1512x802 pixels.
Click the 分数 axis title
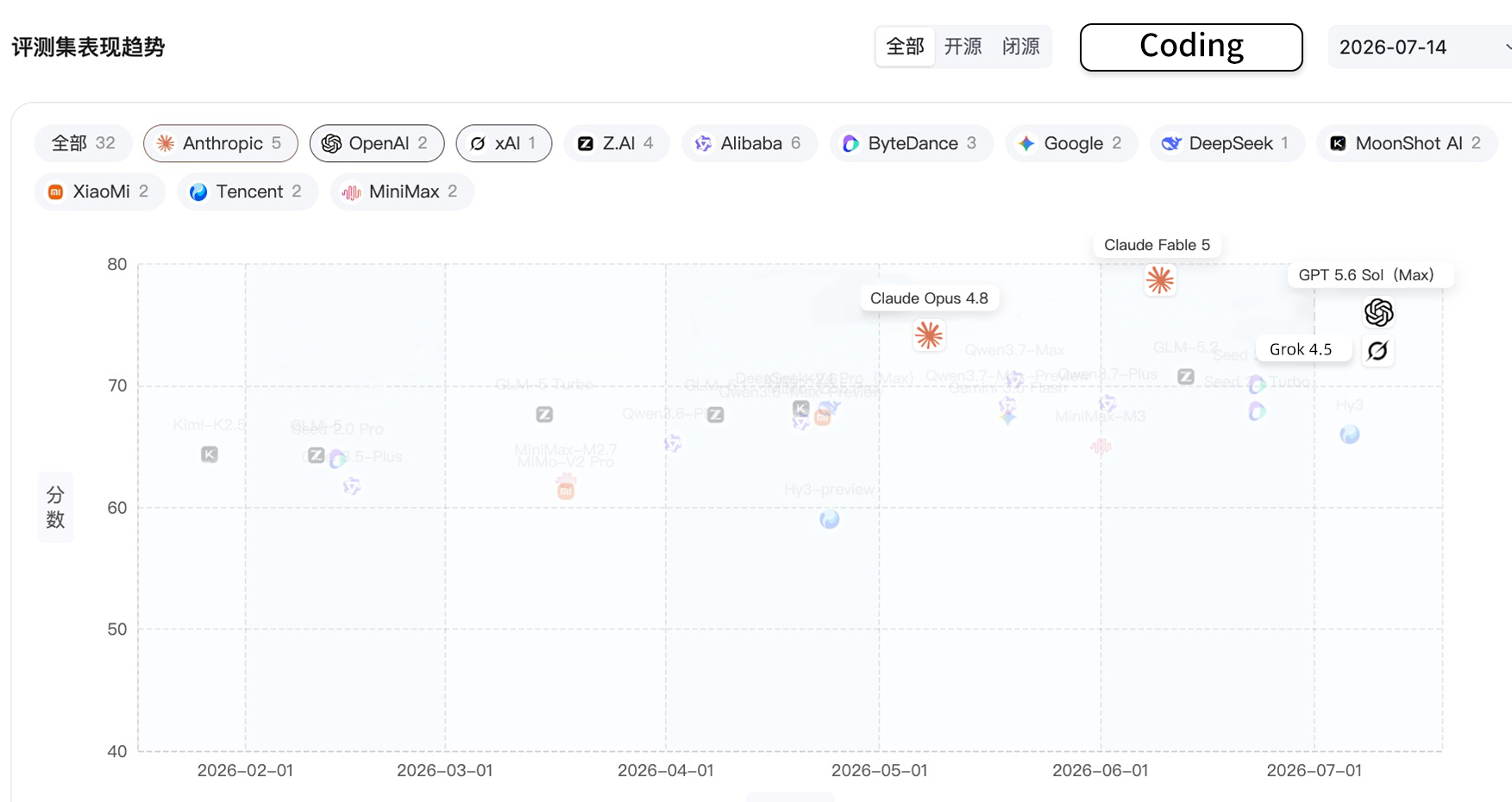pyautogui.click(x=55, y=507)
